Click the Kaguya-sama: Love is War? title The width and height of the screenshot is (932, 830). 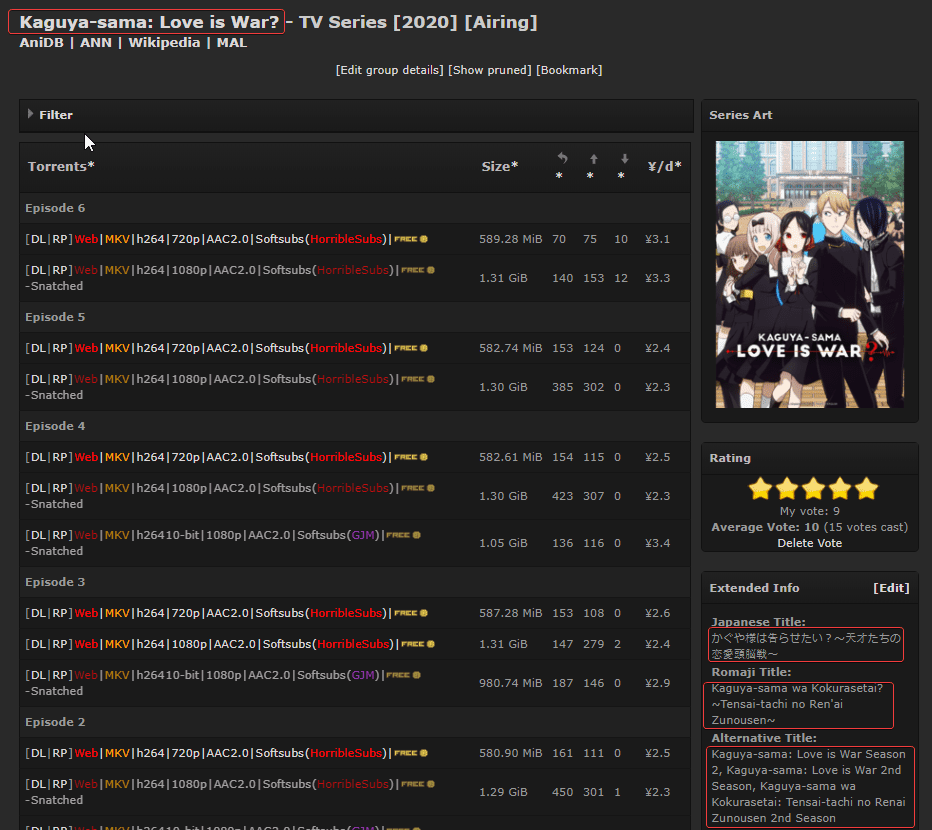[x=149, y=22]
